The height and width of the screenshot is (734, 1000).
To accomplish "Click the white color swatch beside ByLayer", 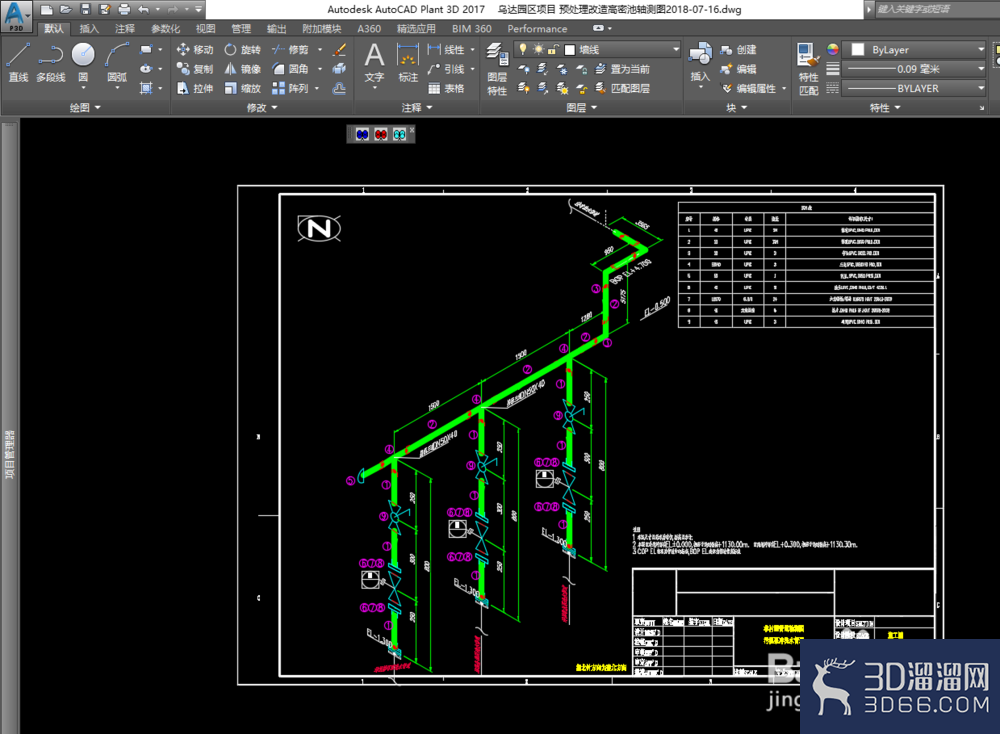I will [x=858, y=49].
